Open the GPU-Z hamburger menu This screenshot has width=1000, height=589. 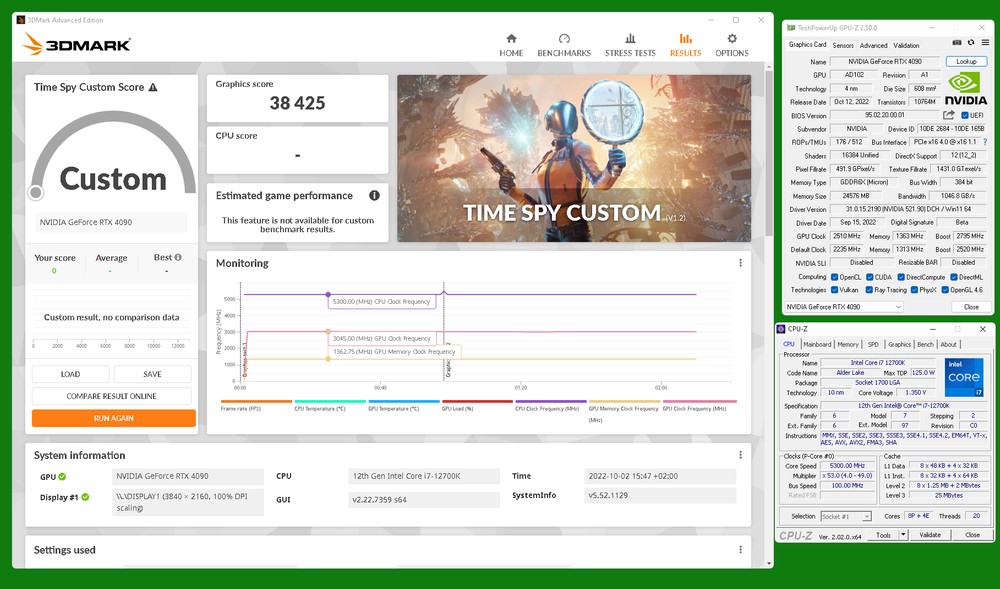pyautogui.click(x=985, y=43)
